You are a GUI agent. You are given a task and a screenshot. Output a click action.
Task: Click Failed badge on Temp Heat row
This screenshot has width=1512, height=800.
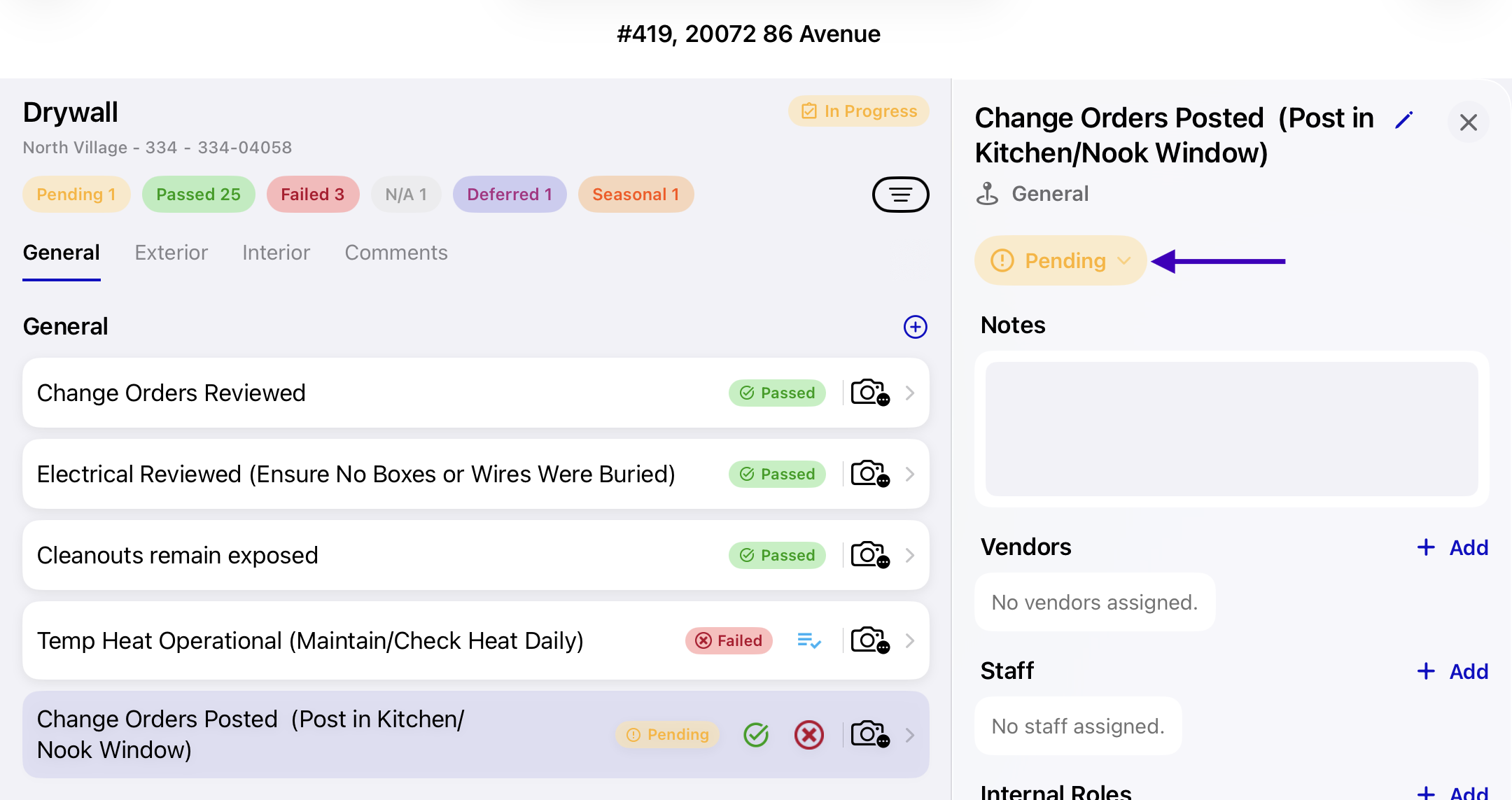(x=729, y=640)
